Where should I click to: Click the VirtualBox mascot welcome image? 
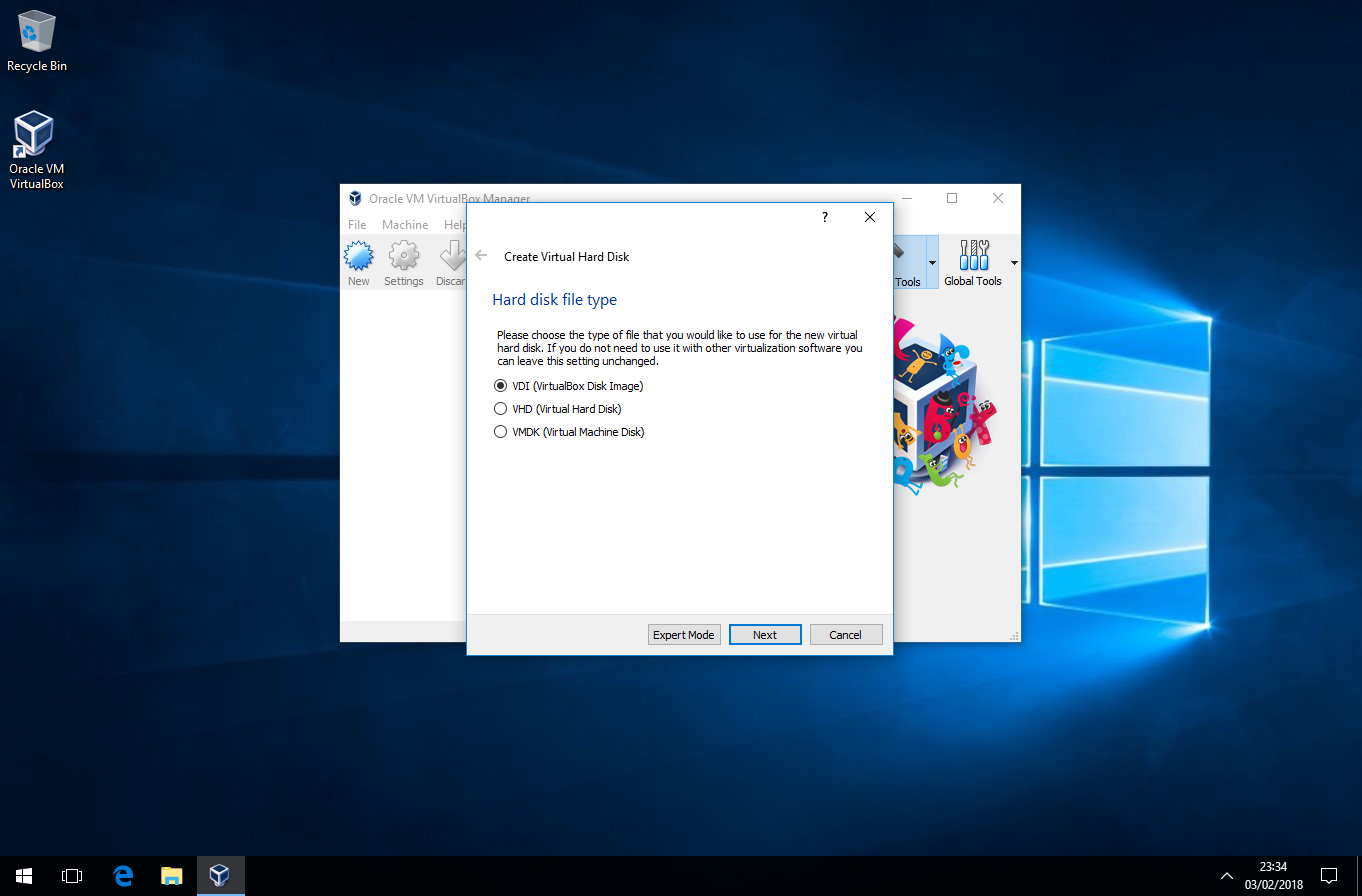click(x=946, y=405)
